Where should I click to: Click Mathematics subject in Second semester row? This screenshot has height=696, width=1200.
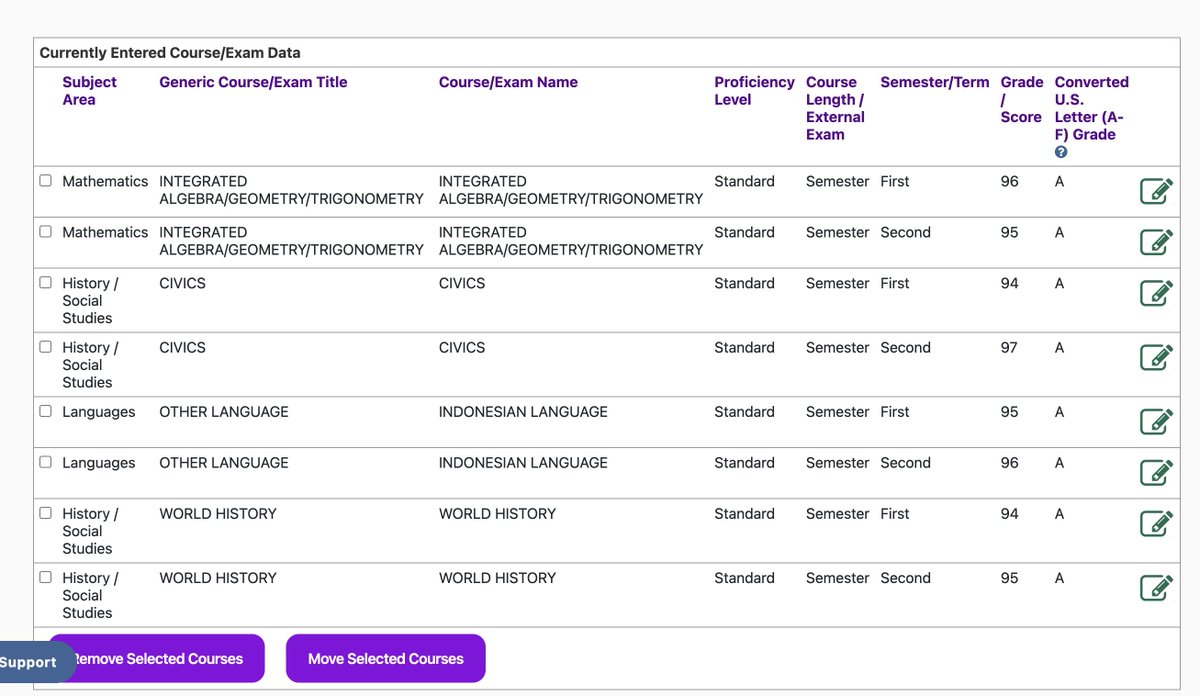pos(105,233)
